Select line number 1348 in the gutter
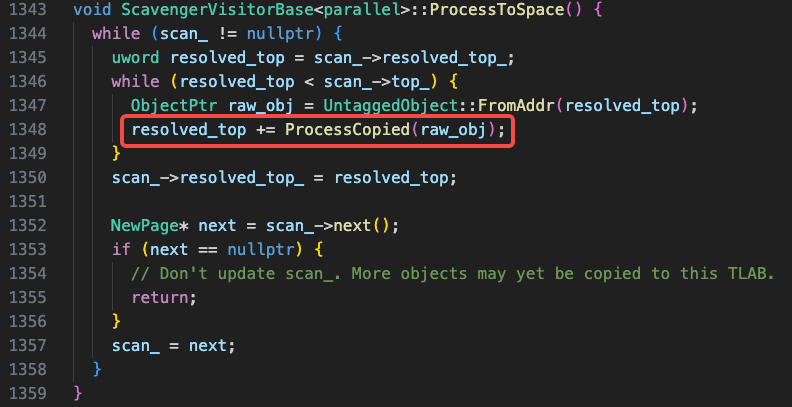The height and width of the screenshot is (407, 792). pos(28,130)
